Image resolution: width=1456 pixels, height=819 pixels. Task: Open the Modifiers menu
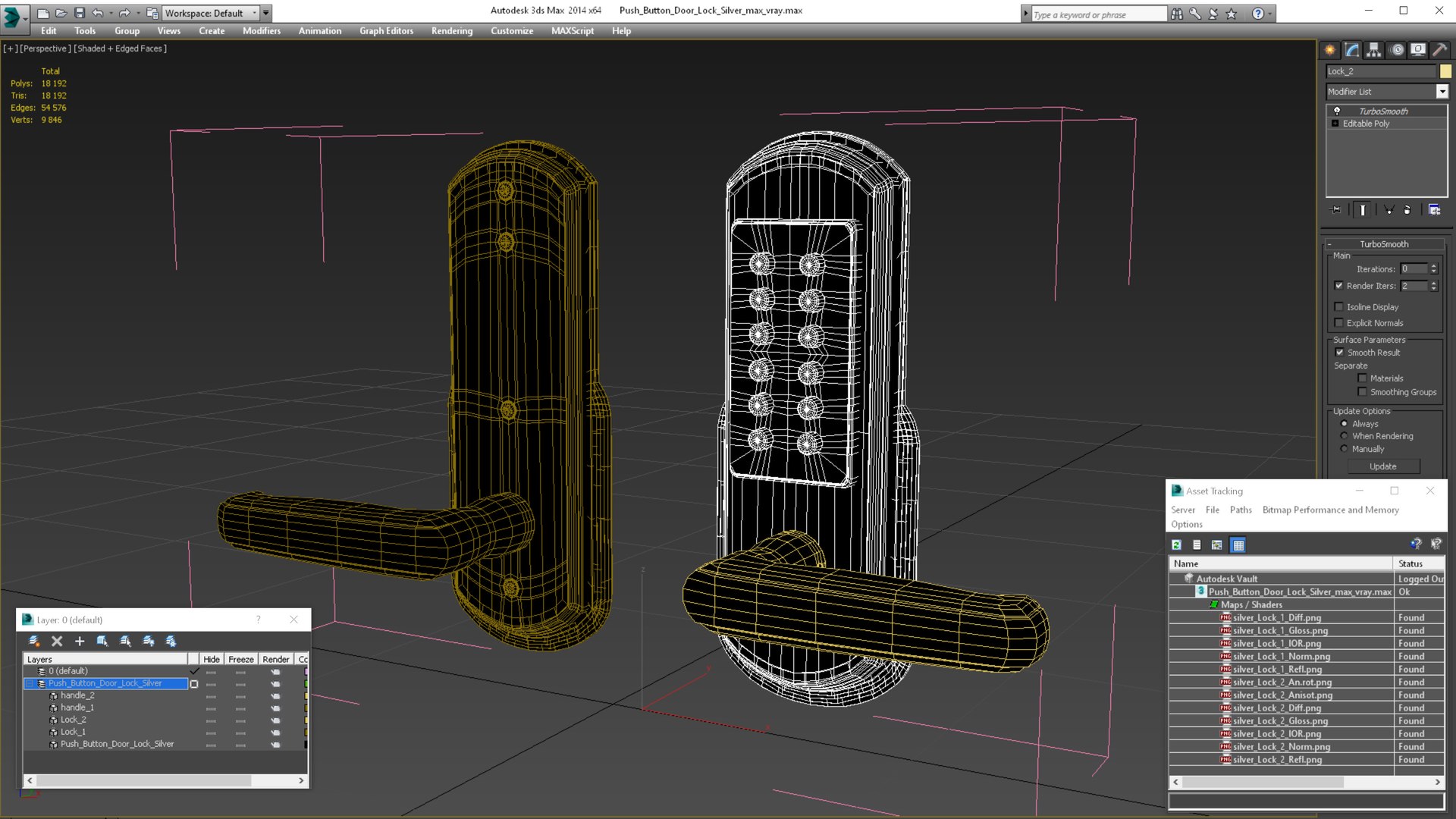[262, 31]
